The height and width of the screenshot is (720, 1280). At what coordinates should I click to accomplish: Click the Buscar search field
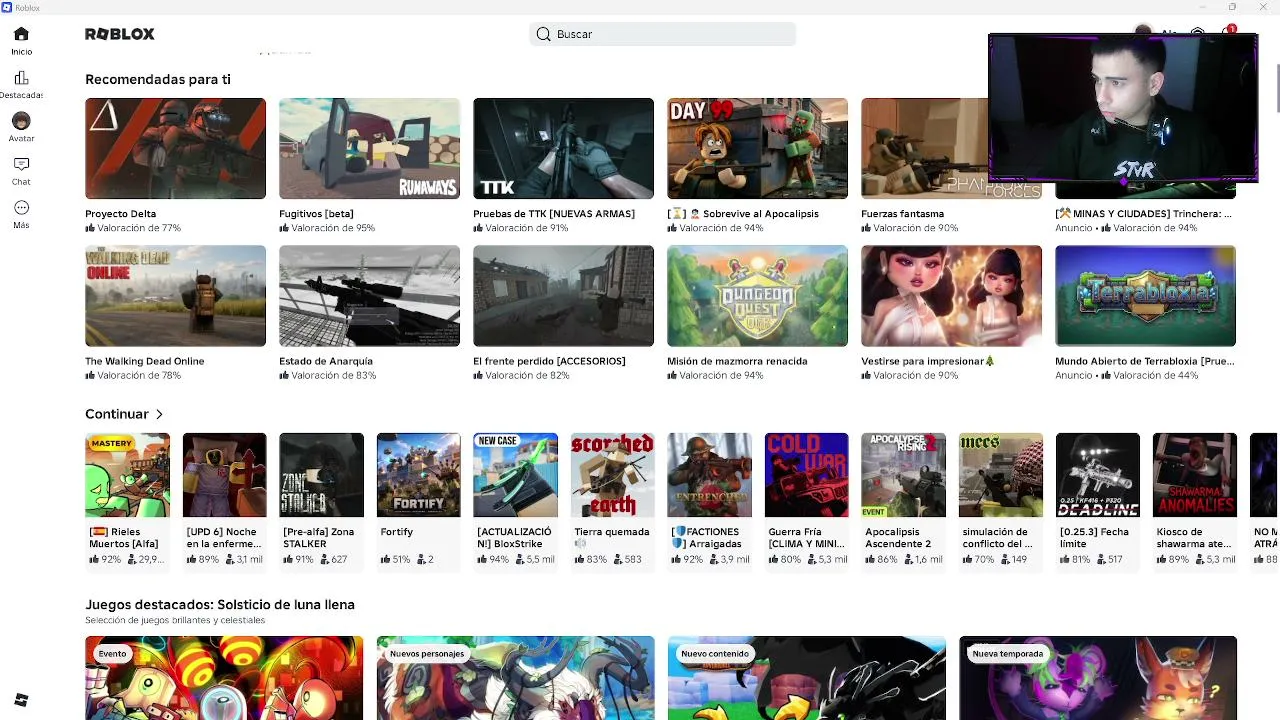[662, 34]
